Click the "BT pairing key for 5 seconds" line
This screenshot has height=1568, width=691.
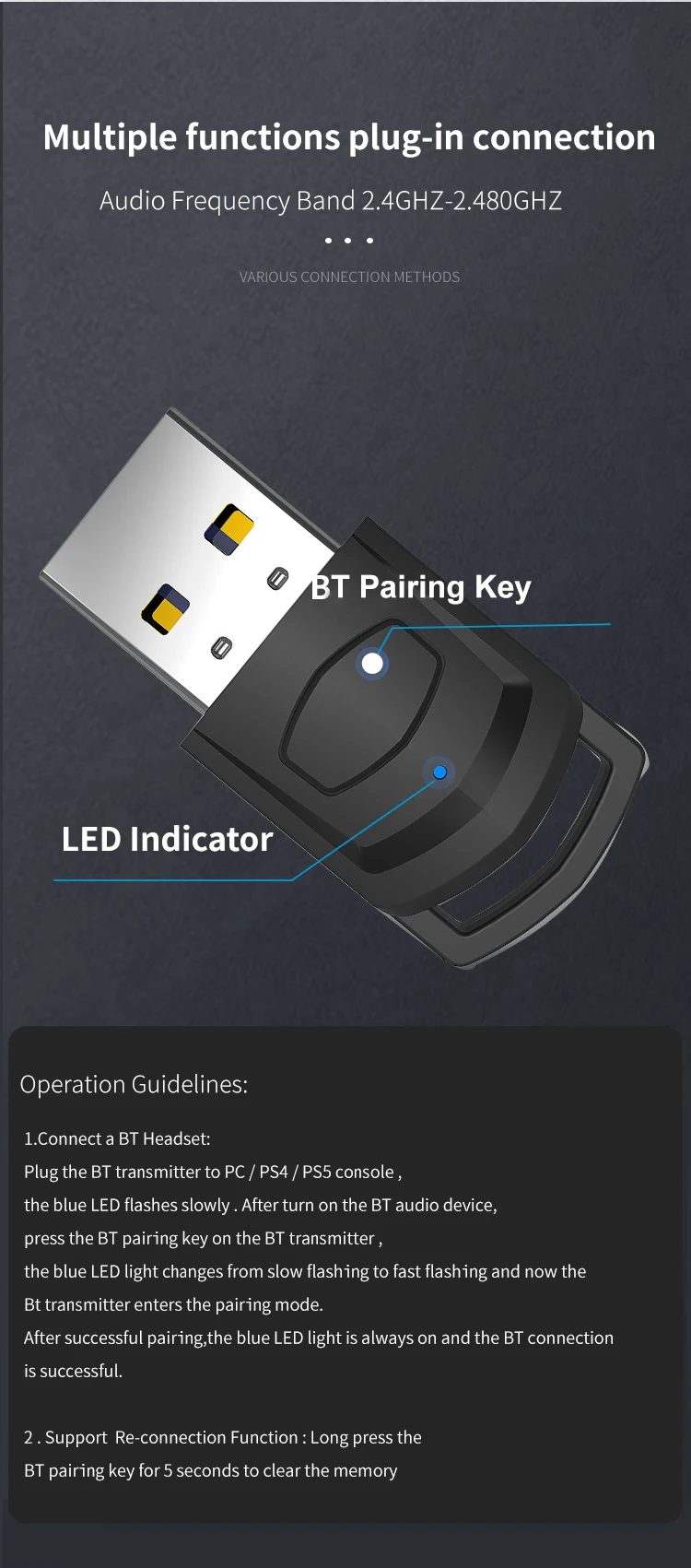(211, 1470)
